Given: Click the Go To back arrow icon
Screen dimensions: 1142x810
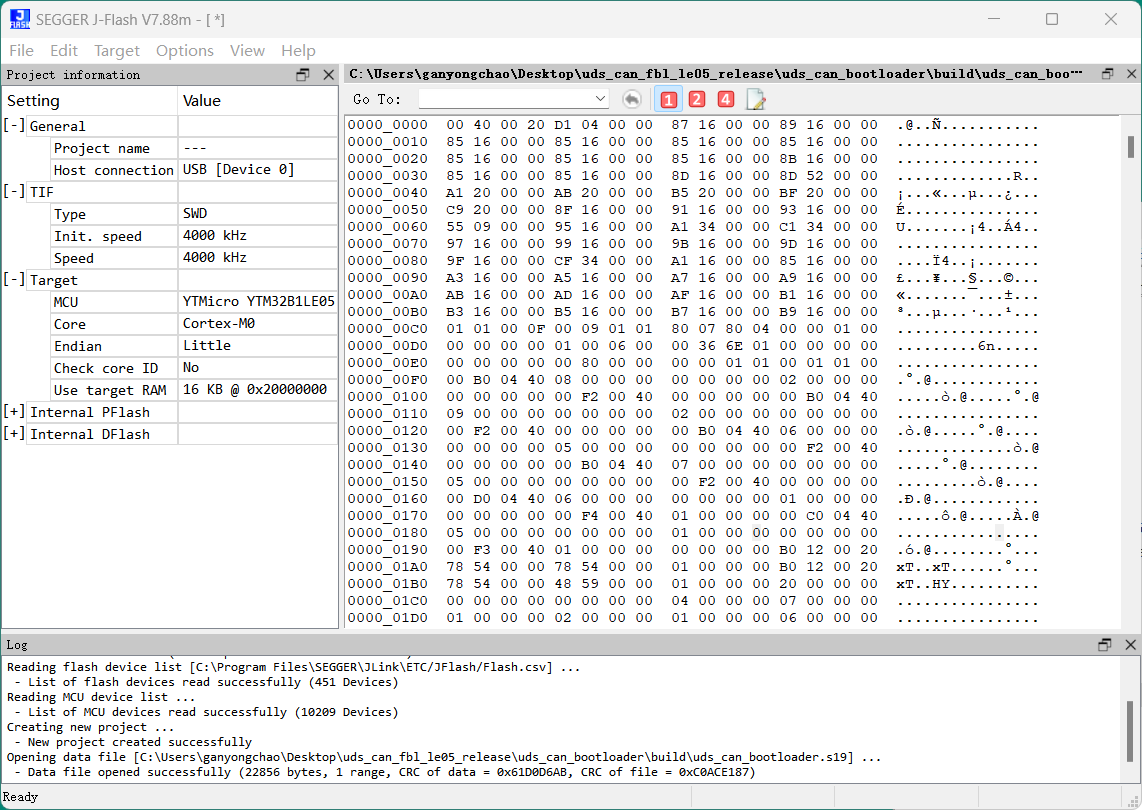Looking at the screenshot, I should pyautogui.click(x=631, y=99).
